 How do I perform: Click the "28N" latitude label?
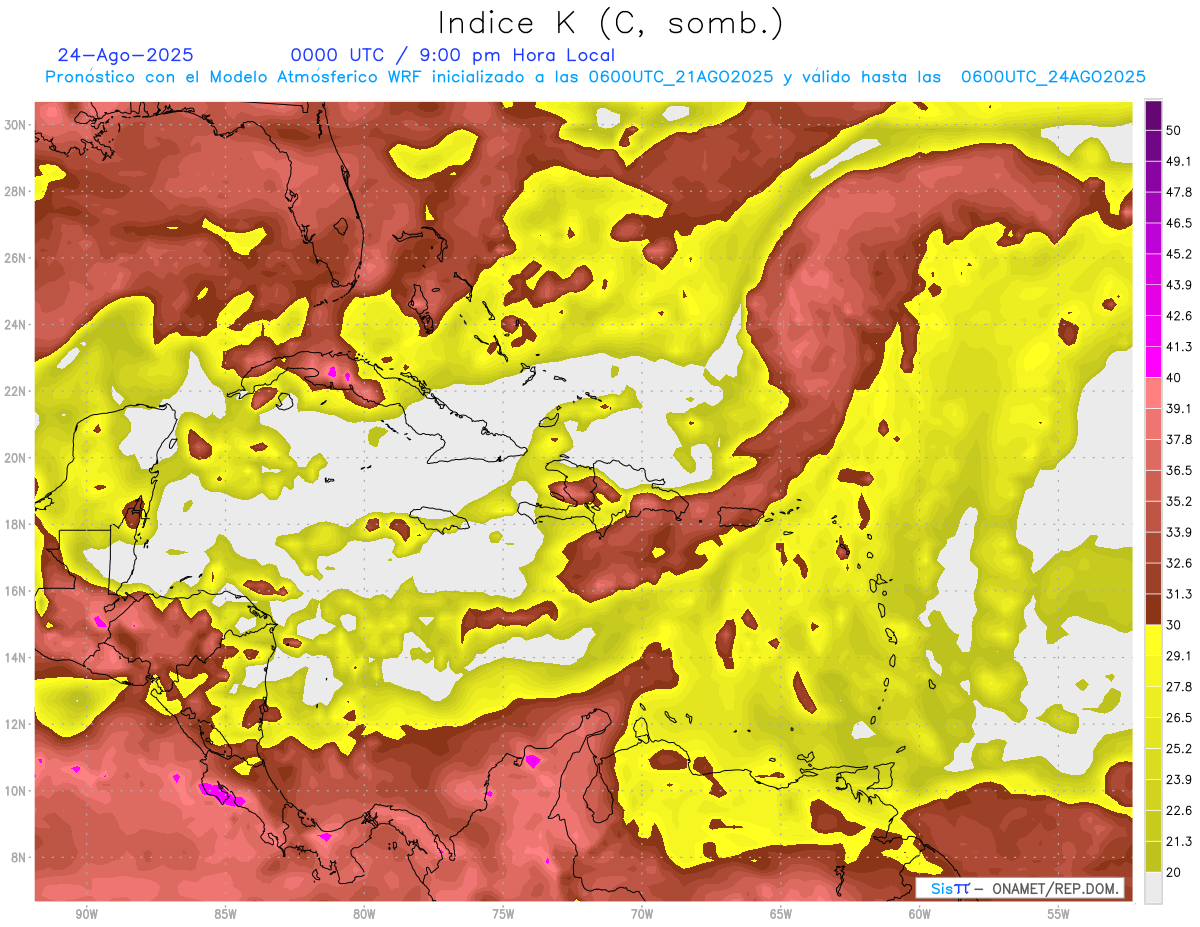[15, 191]
